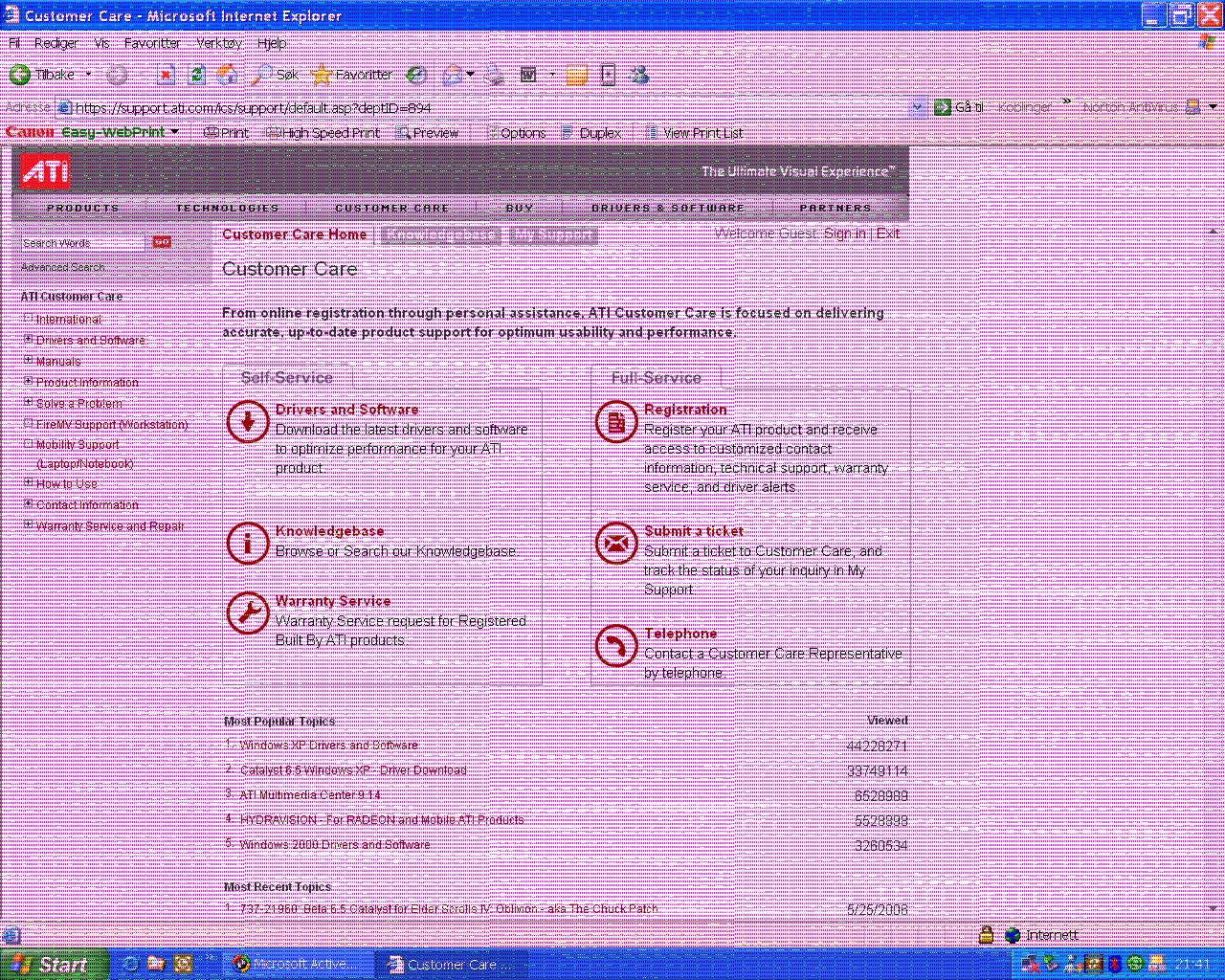Open the Rediger menu
This screenshot has height=980, width=1225.
point(56,43)
